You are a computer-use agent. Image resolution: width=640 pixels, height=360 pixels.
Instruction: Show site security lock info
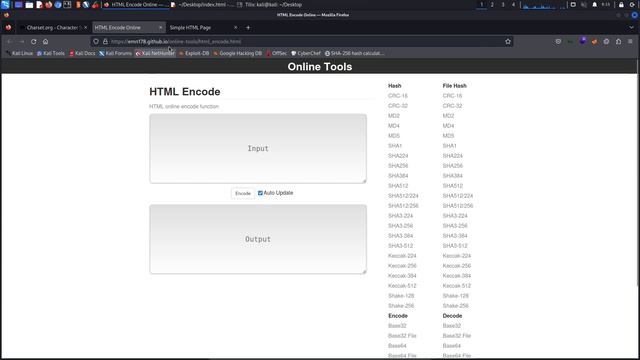click(x=105, y=42)
